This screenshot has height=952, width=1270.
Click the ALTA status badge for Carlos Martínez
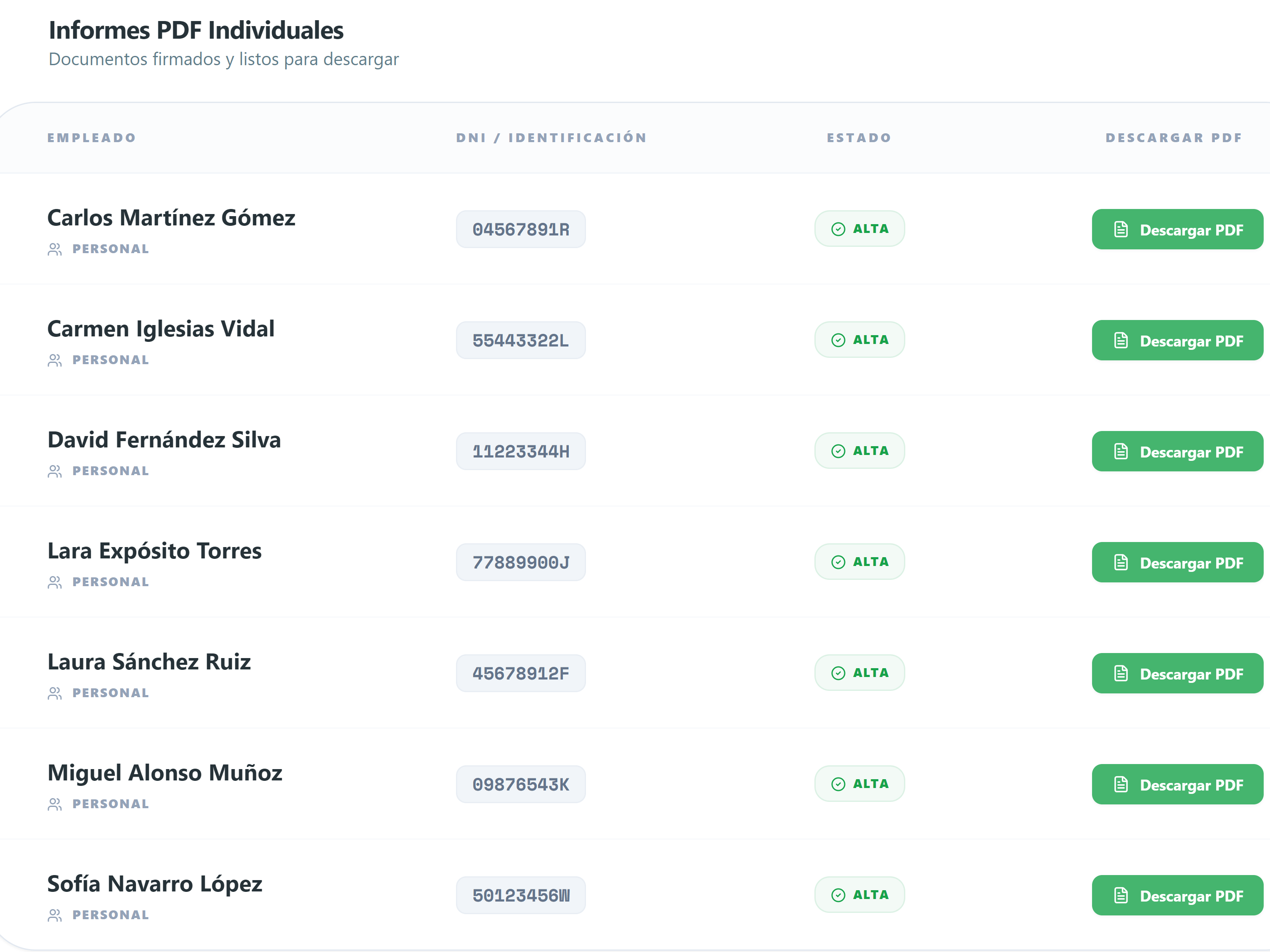[x=859, y=229]
